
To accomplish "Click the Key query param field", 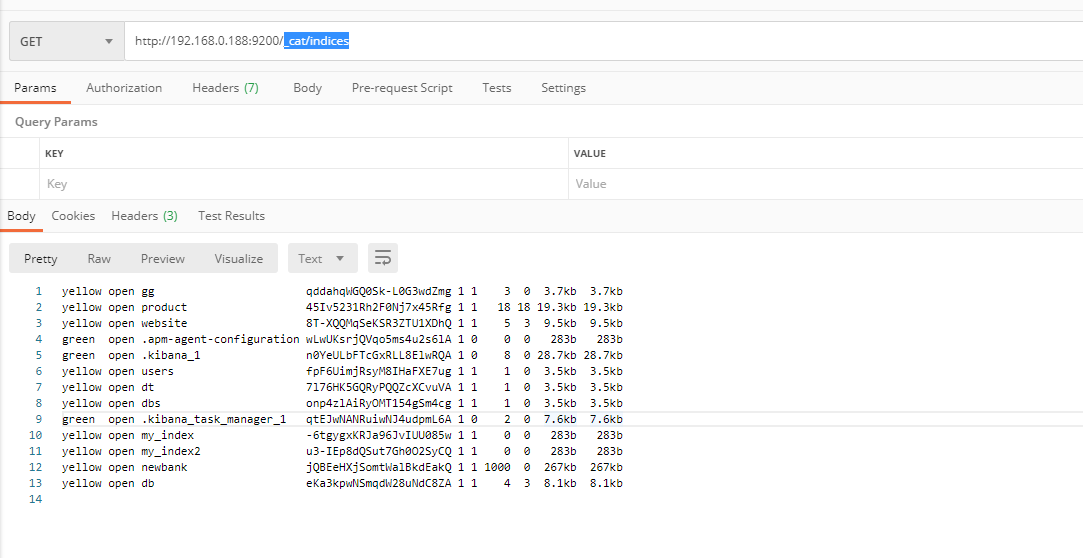I will click(x=304, y=184).
